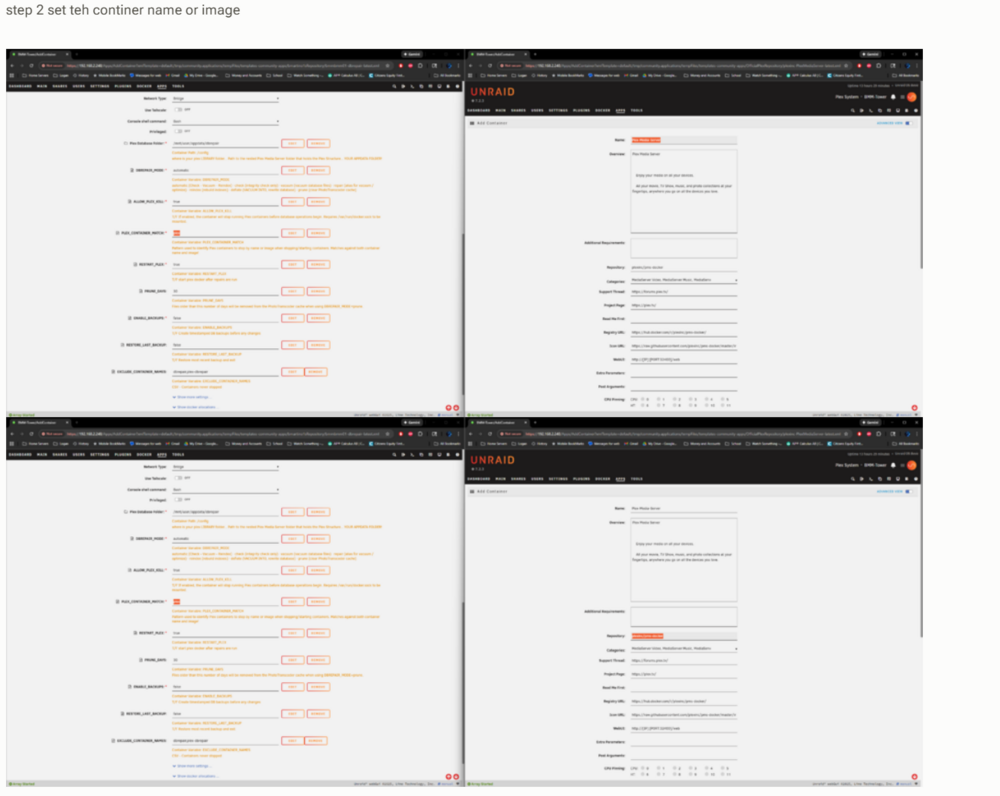Click EDIT beside Plex Database Folder, bottom-left window
The height and width of the screenshot is (796, 1000).
[292, 512]
